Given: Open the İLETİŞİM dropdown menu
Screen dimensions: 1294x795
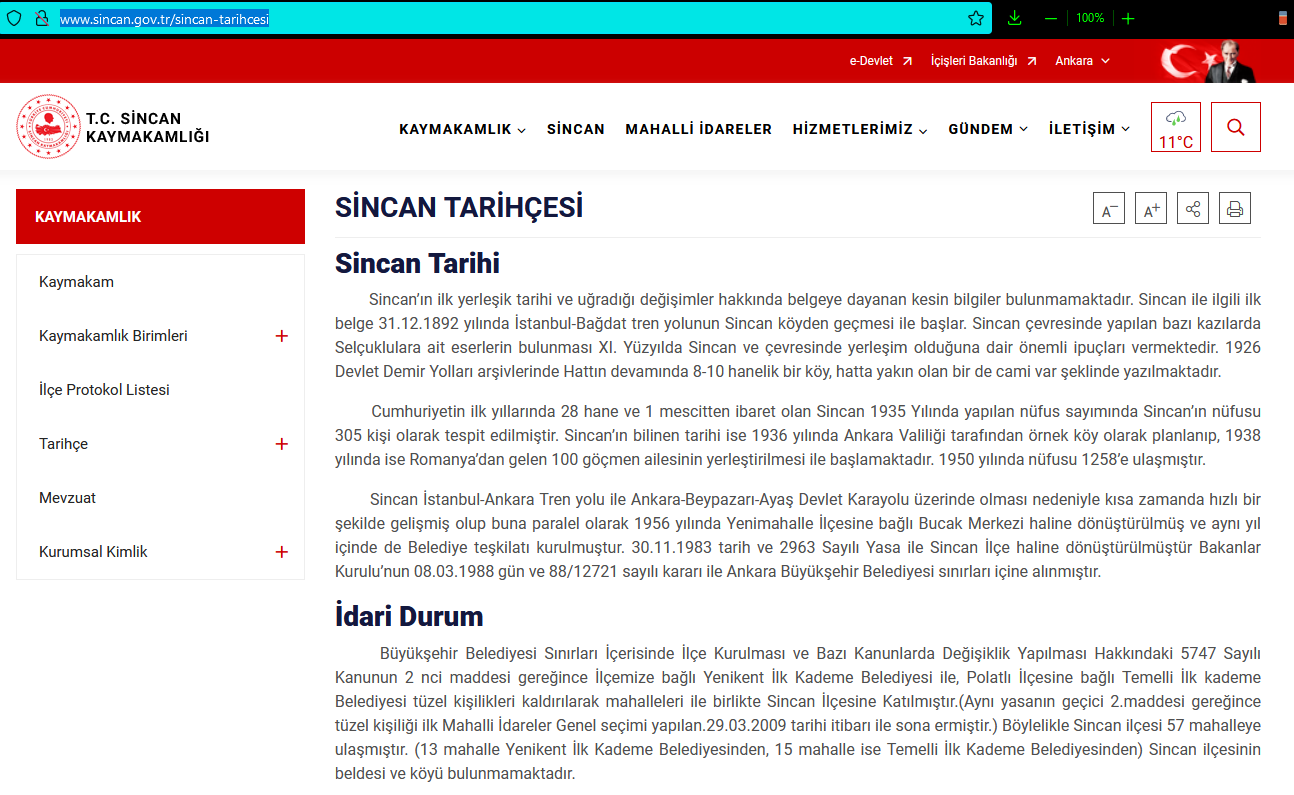Looking at the screenshot, I should (x=1090, y=129).
